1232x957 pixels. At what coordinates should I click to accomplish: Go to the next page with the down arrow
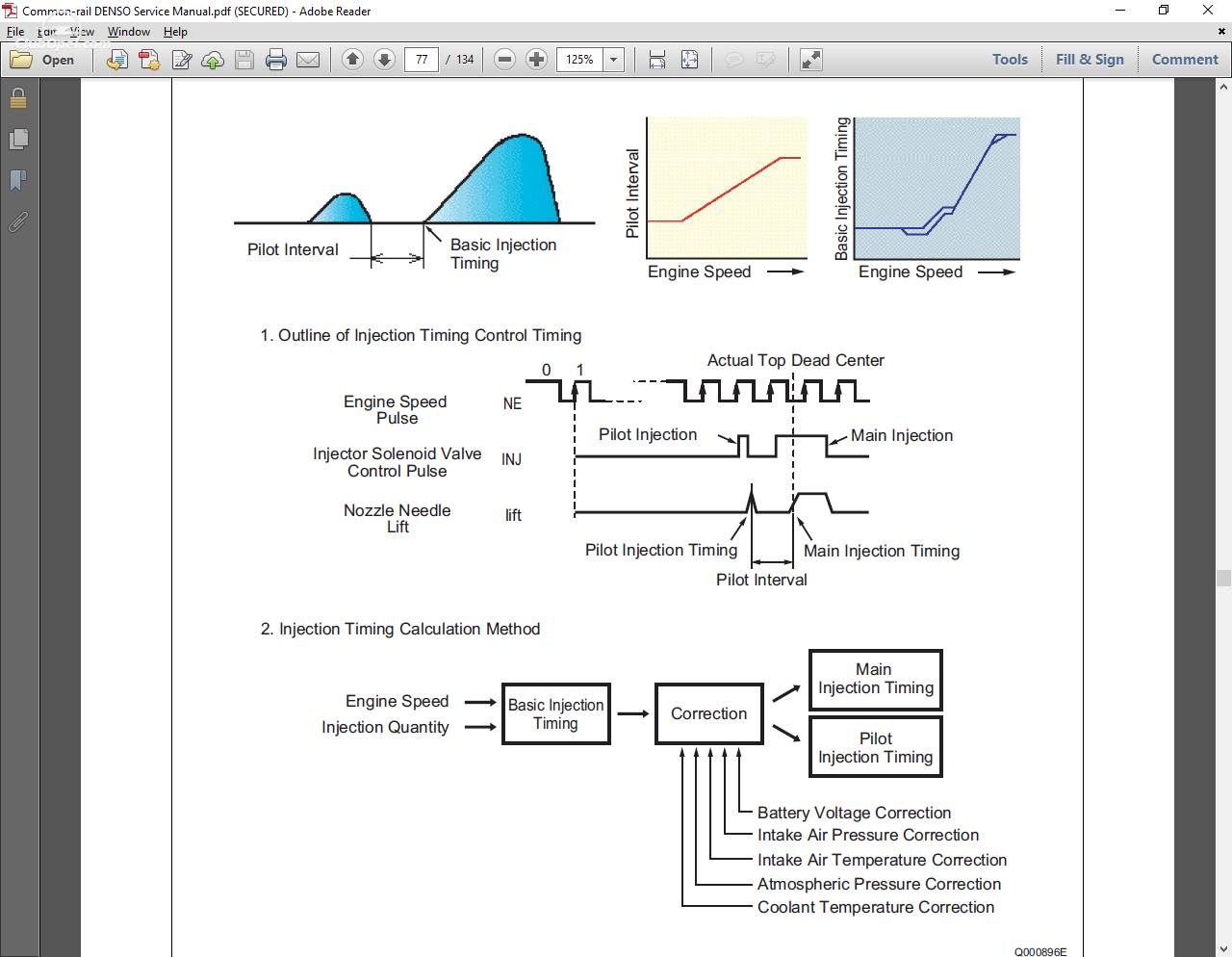(384, 60)
